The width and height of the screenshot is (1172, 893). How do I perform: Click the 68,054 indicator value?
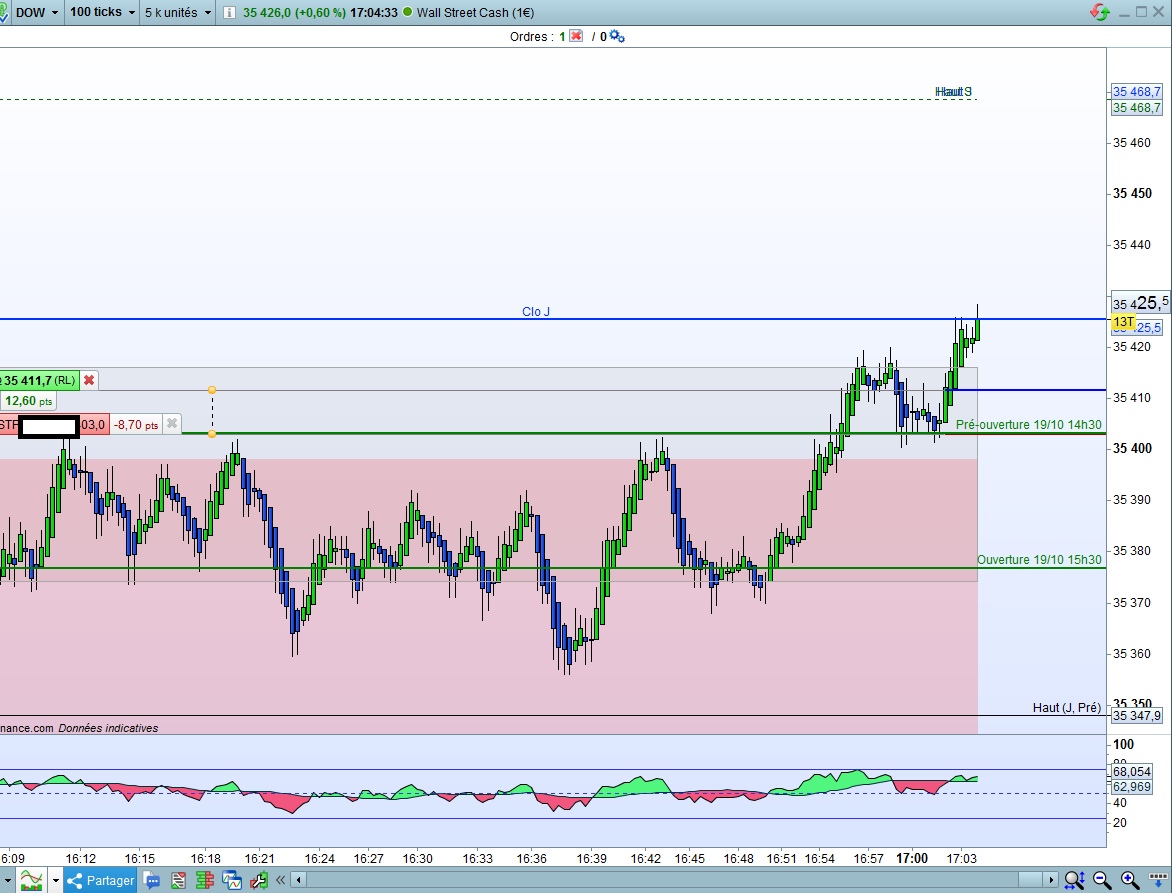1132,771
